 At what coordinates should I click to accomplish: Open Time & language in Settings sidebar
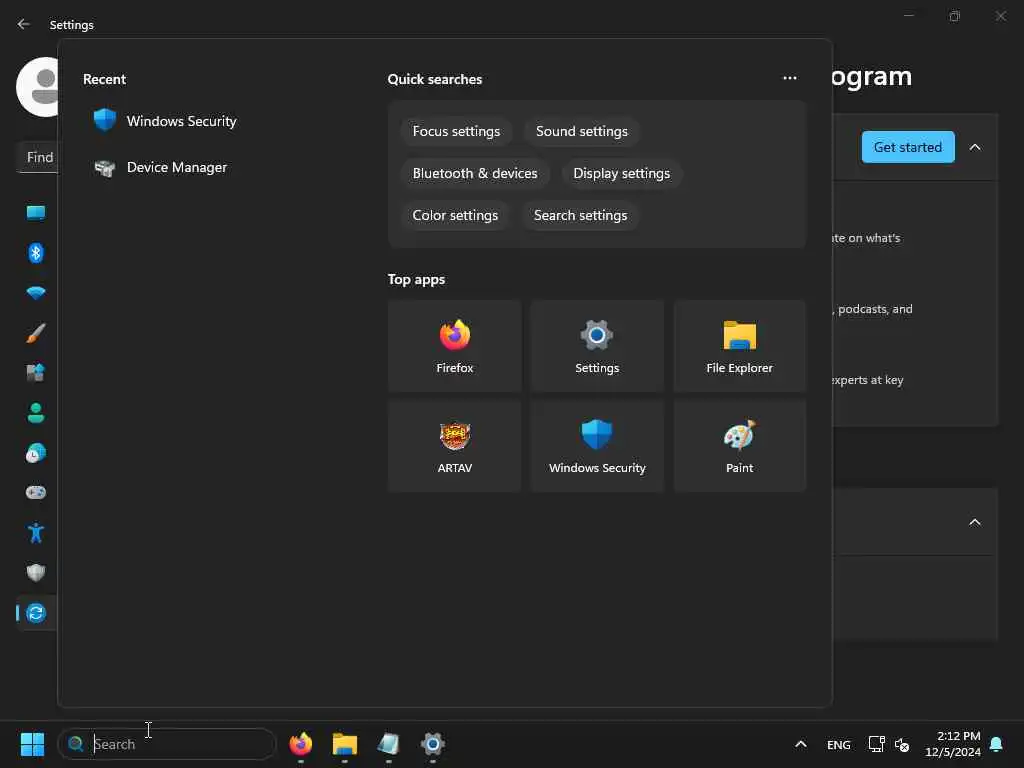click(x=36, y=453)
